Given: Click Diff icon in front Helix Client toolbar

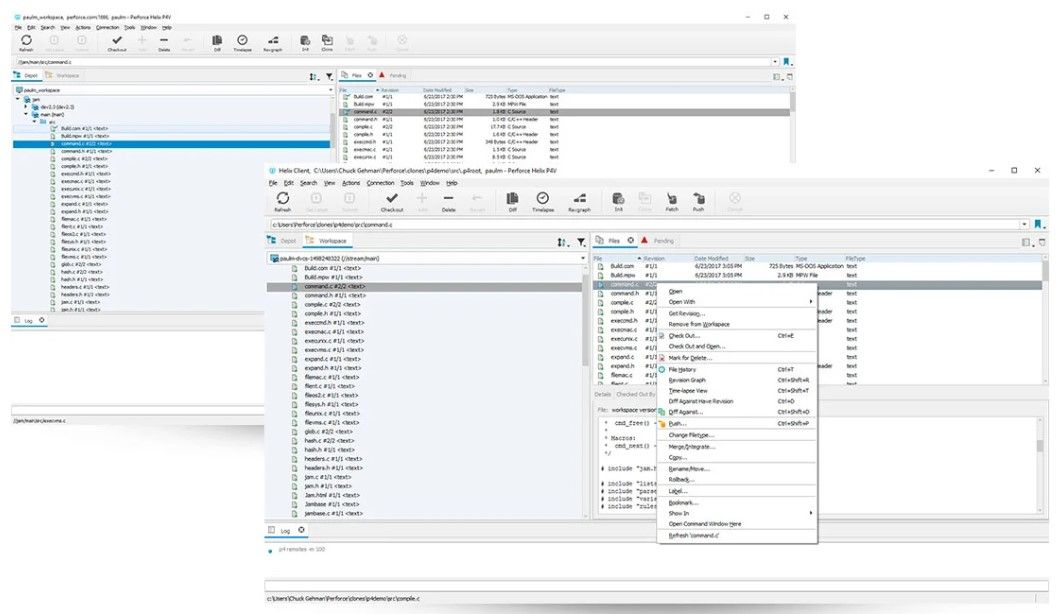Looking at the screenshot, I should click(513, 198).
